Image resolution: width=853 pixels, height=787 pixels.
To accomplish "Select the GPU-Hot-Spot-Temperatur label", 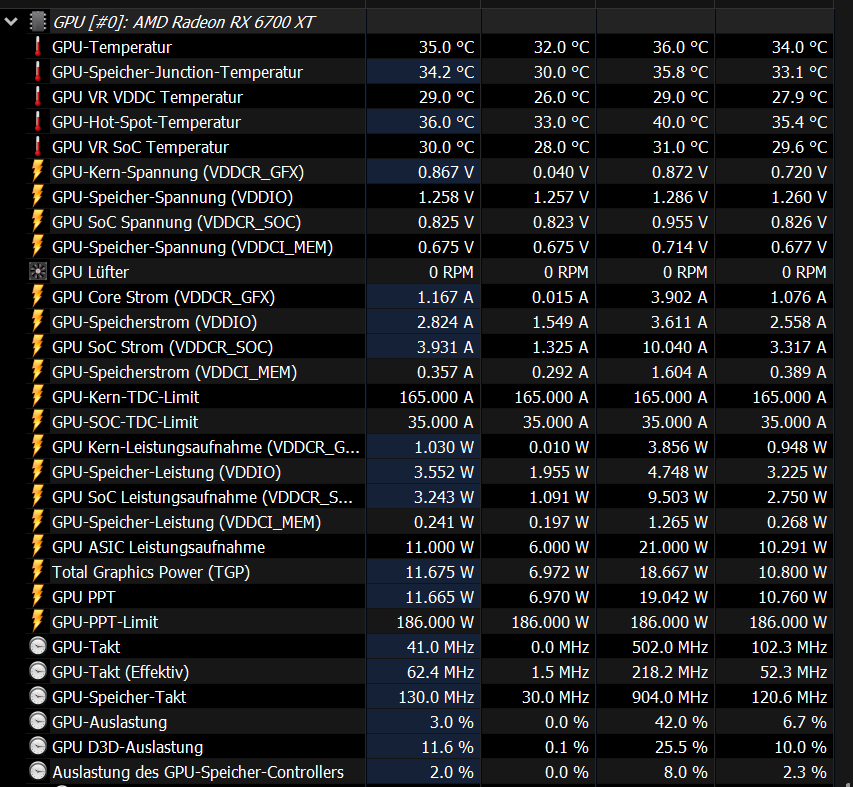I will click(x=146, y=122).
